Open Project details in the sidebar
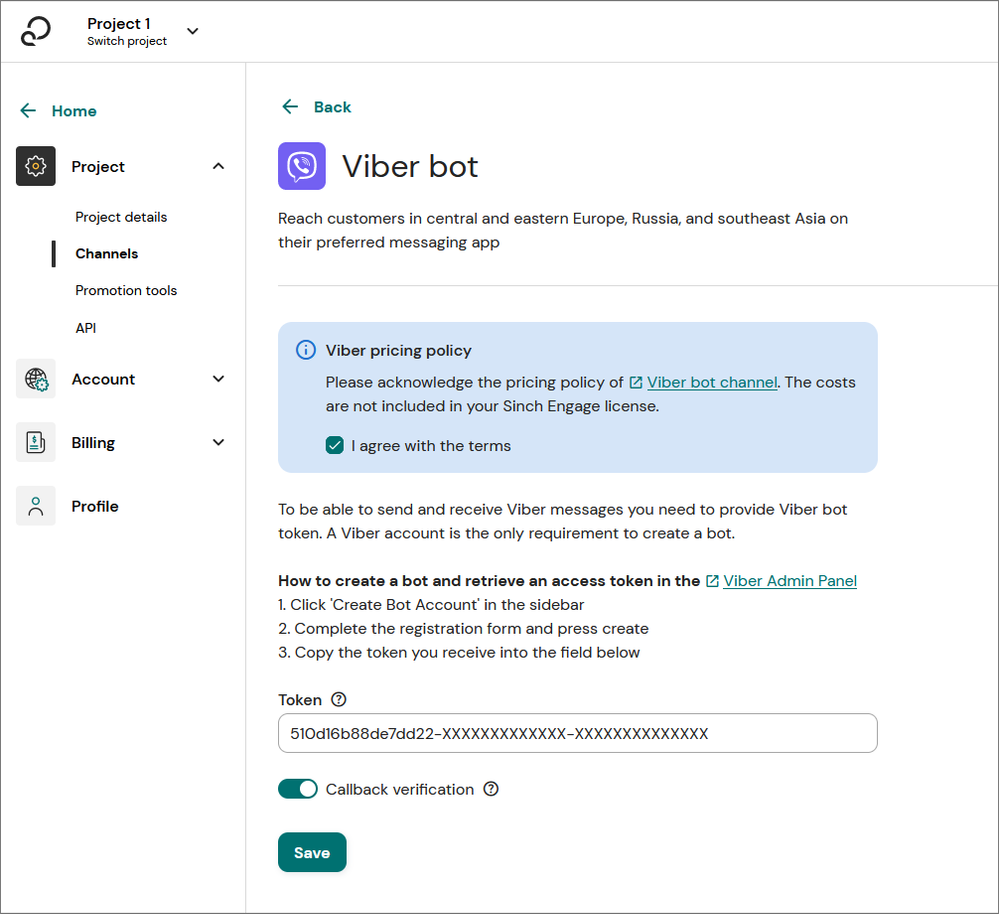 click(x=121, y=217)
